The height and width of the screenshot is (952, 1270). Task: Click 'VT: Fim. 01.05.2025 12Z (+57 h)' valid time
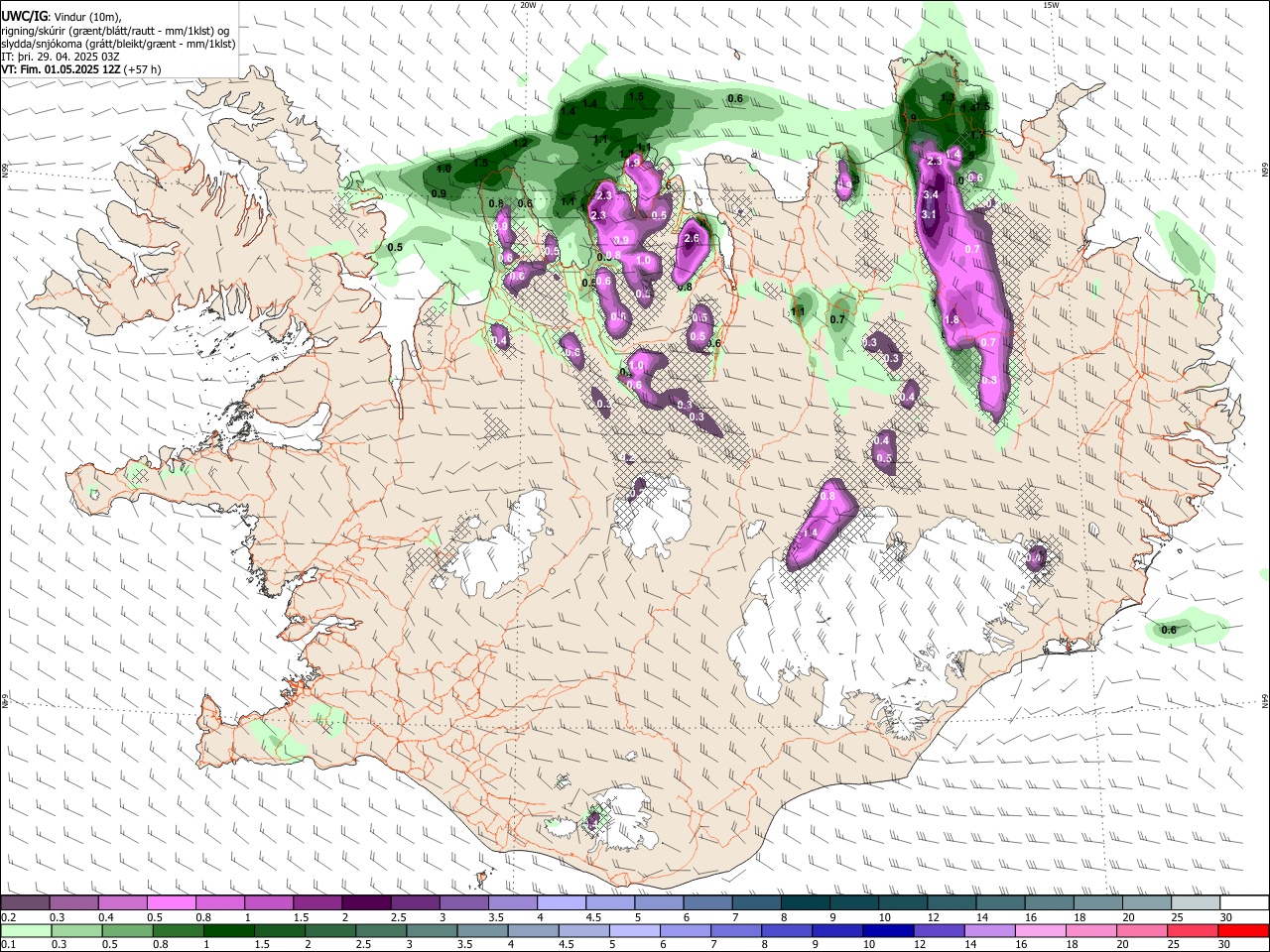coord(81,69)
